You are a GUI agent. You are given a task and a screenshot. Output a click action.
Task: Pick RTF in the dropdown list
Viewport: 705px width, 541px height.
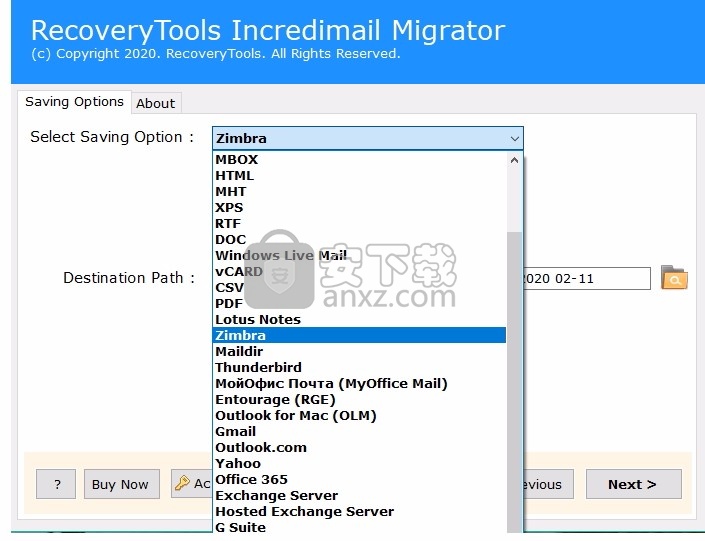(x=359, y=224)
